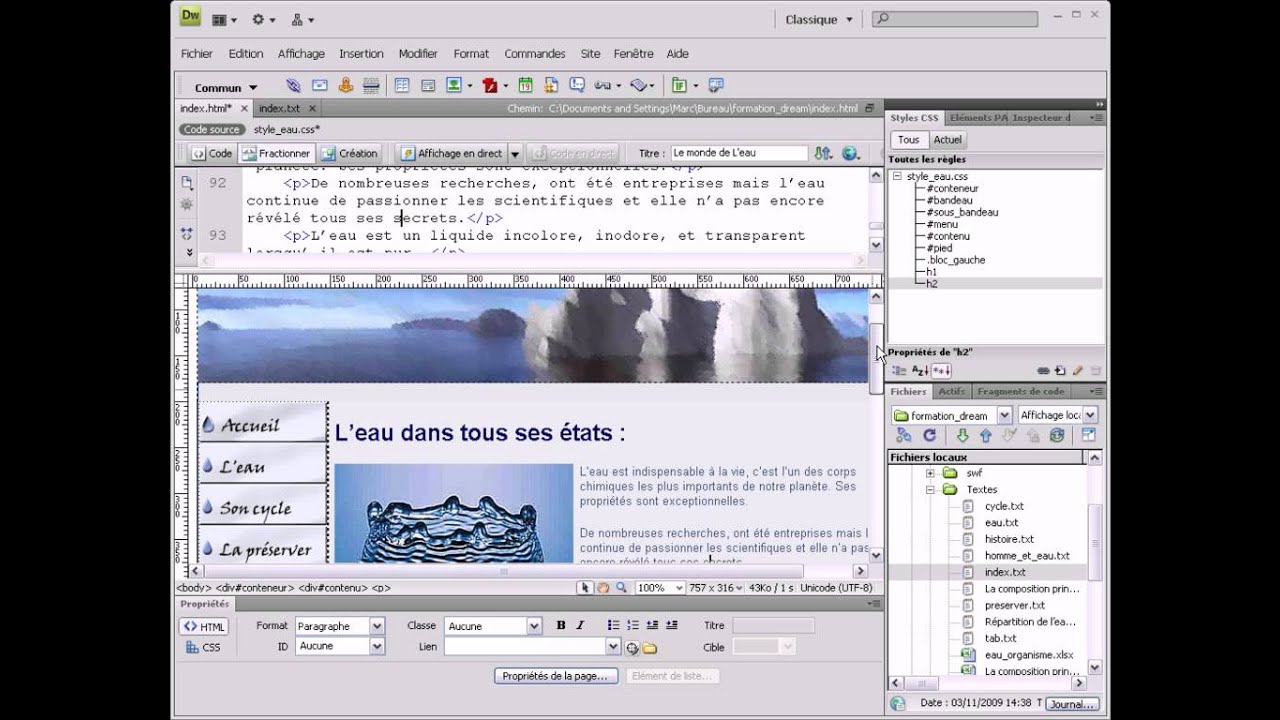Connect to remote host icon
This screenshot has width=1280, height=720.
pyautogui.click(x=903, y=435)
